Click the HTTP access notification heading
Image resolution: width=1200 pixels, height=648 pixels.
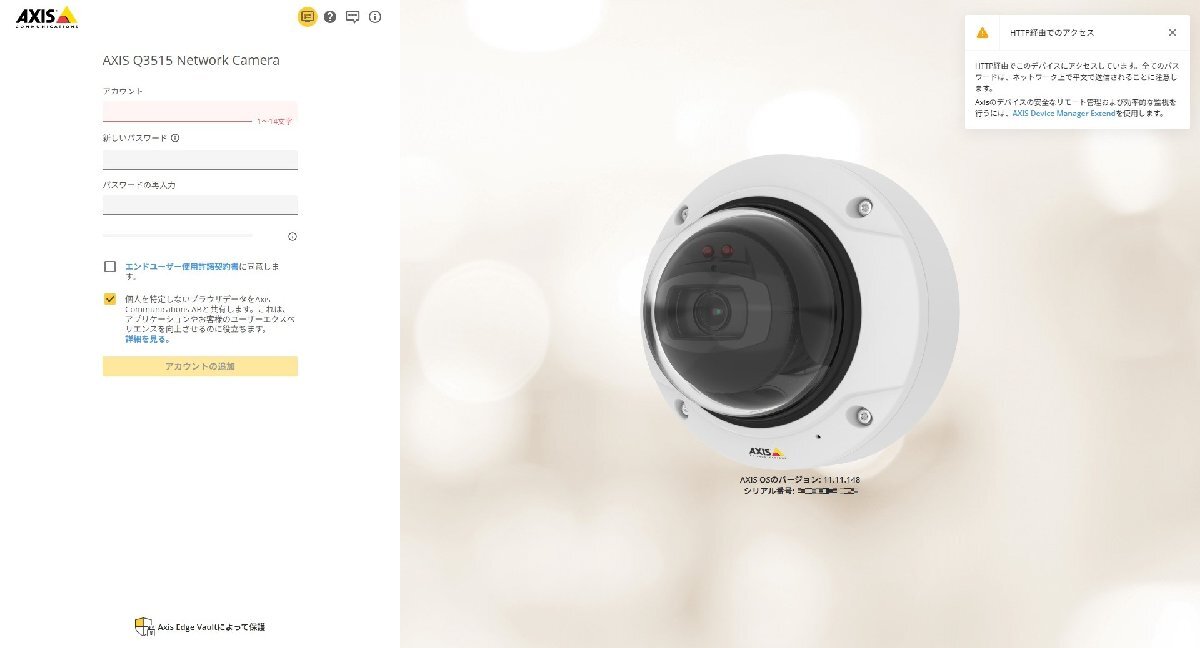(x=1052, y=33)
